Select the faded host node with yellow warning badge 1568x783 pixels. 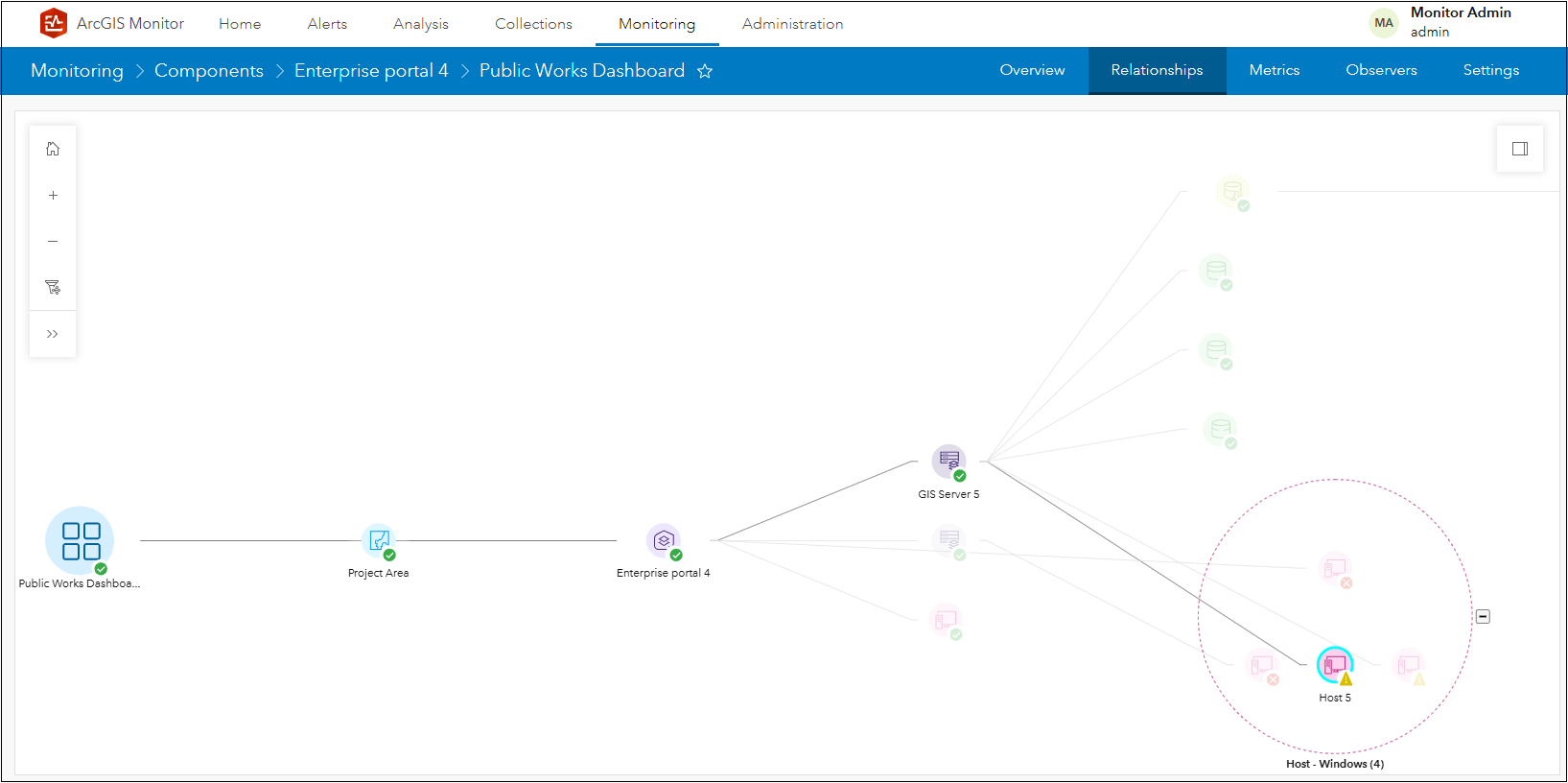pos(1409,665)
